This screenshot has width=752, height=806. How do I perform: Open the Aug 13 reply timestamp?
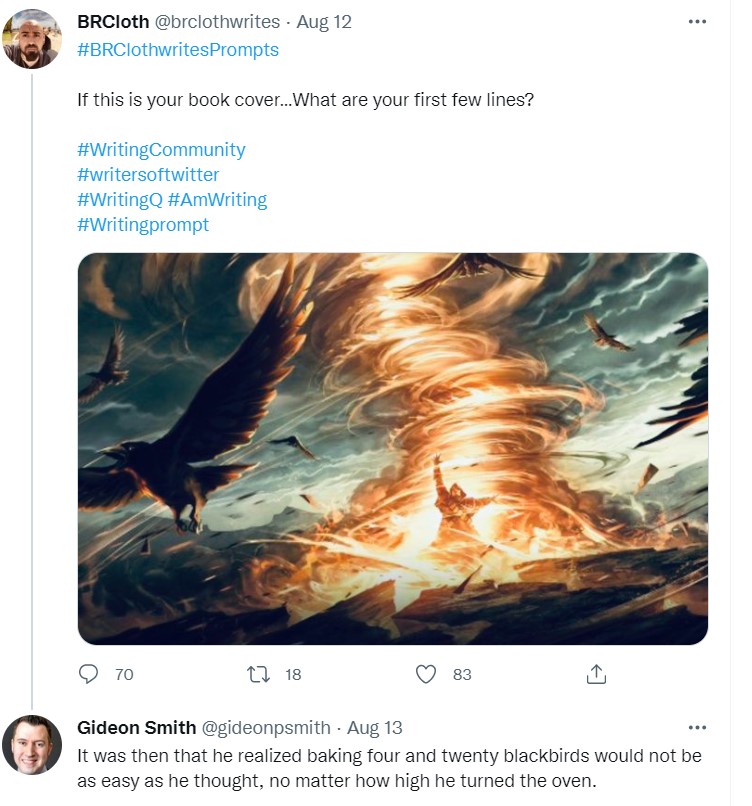pyautogui.click(x=378, y=727)
